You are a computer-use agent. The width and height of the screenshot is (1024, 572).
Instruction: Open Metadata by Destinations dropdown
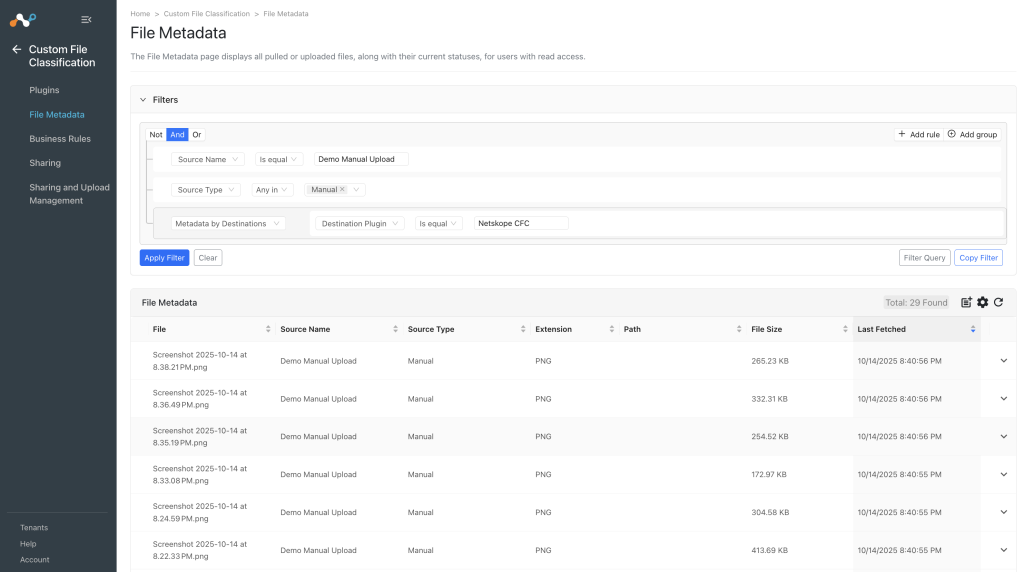(228, 223)
